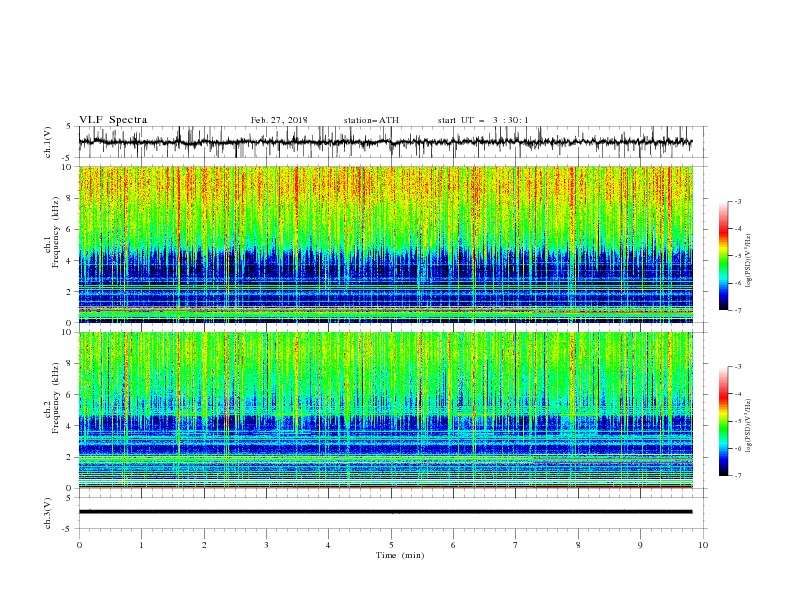Screen dimensions: 792x612
Task: Select the date text "Feb. 27, 2018"
Action: pyautogui.click(x=279, y=120)
